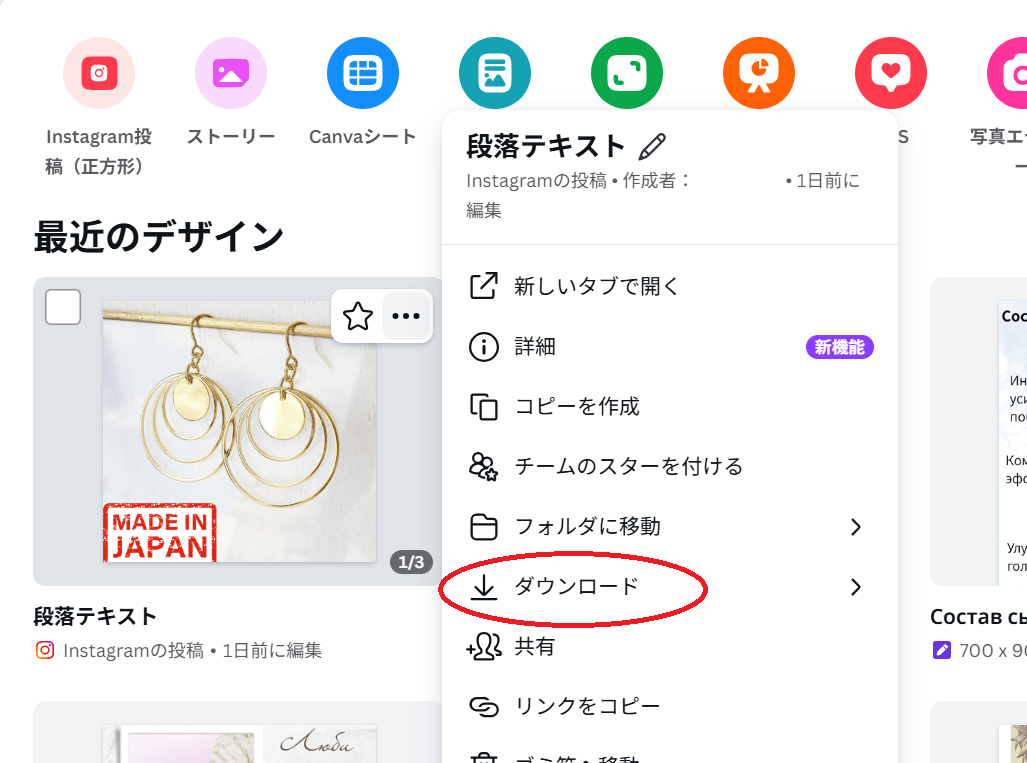Image resolution: width=1027 pixels, height=763 pixels.
Task: Click 共有 to share the design
Action: (x=534, y=647)
